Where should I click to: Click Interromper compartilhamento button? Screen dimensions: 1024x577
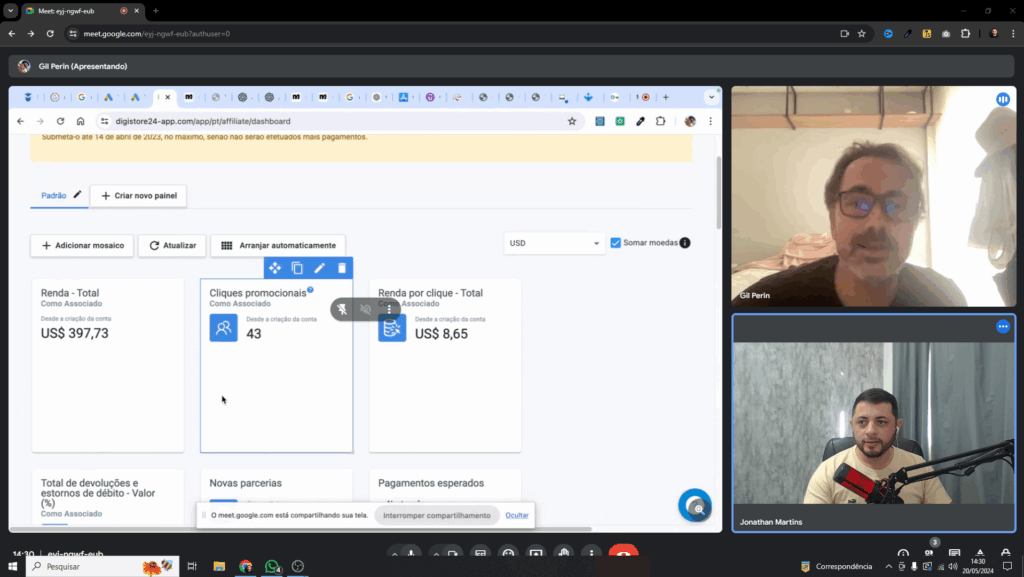tap(438, 515)
